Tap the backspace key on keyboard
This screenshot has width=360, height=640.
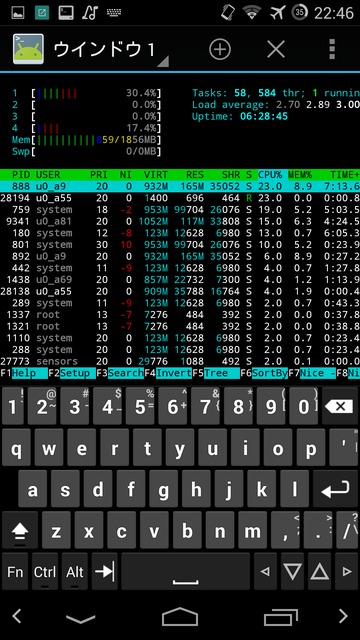[x=340, y=406]
